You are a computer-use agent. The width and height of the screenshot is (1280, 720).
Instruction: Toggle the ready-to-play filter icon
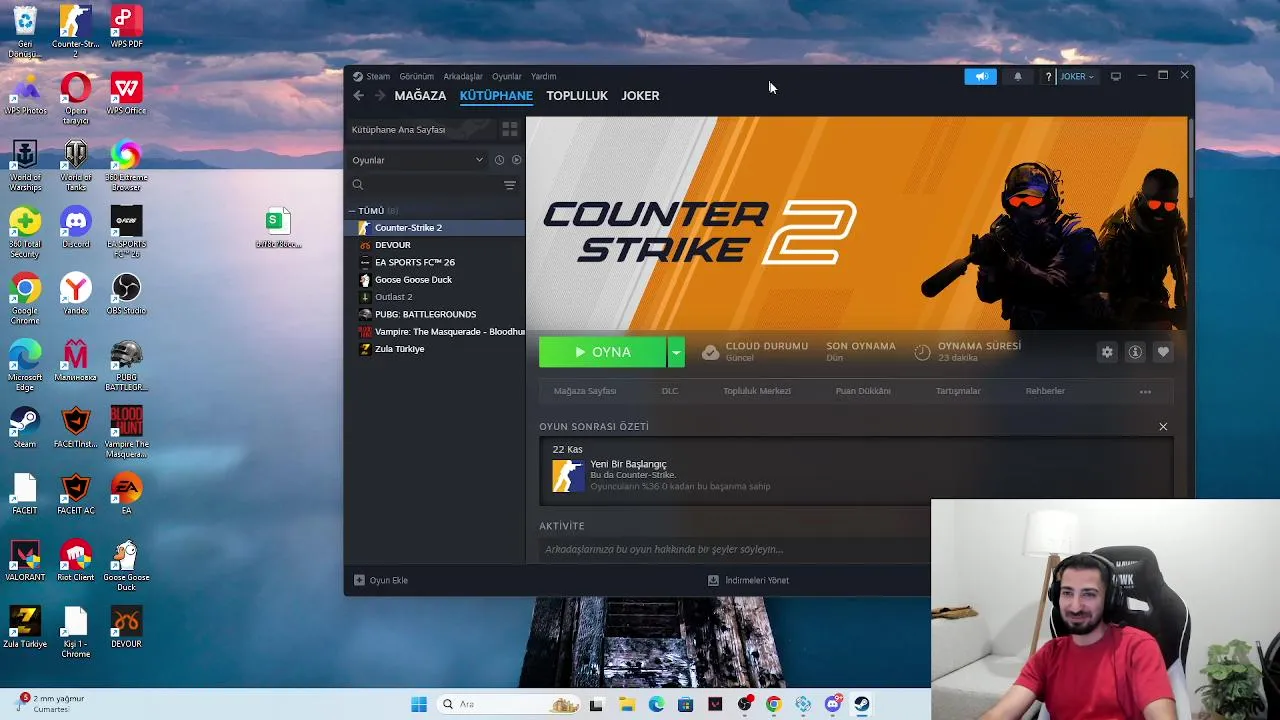point(517,160)
